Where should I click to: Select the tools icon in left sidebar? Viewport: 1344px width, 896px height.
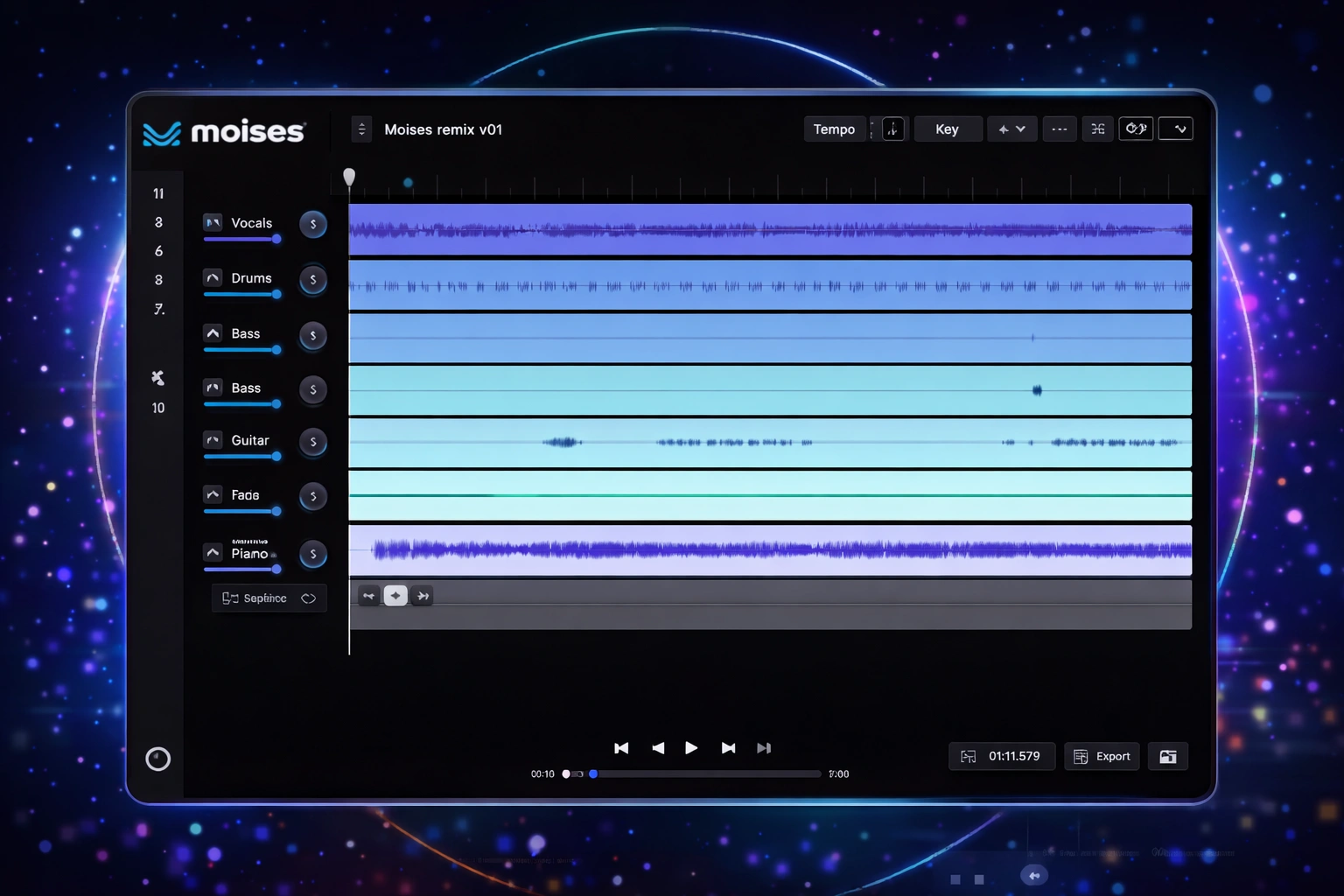click(x=157, y=378)
